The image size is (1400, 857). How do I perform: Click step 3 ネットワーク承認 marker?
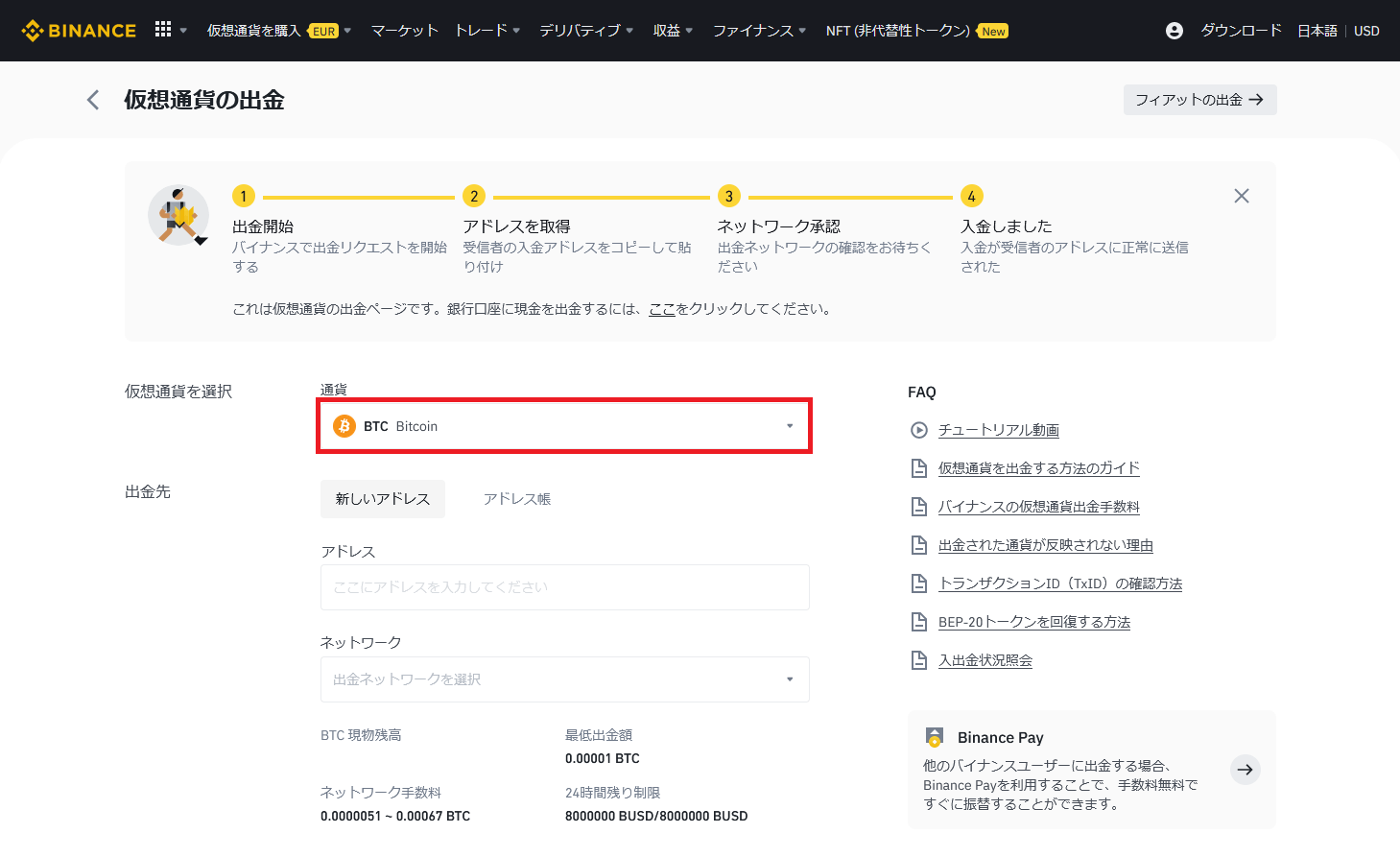(729, 196)
